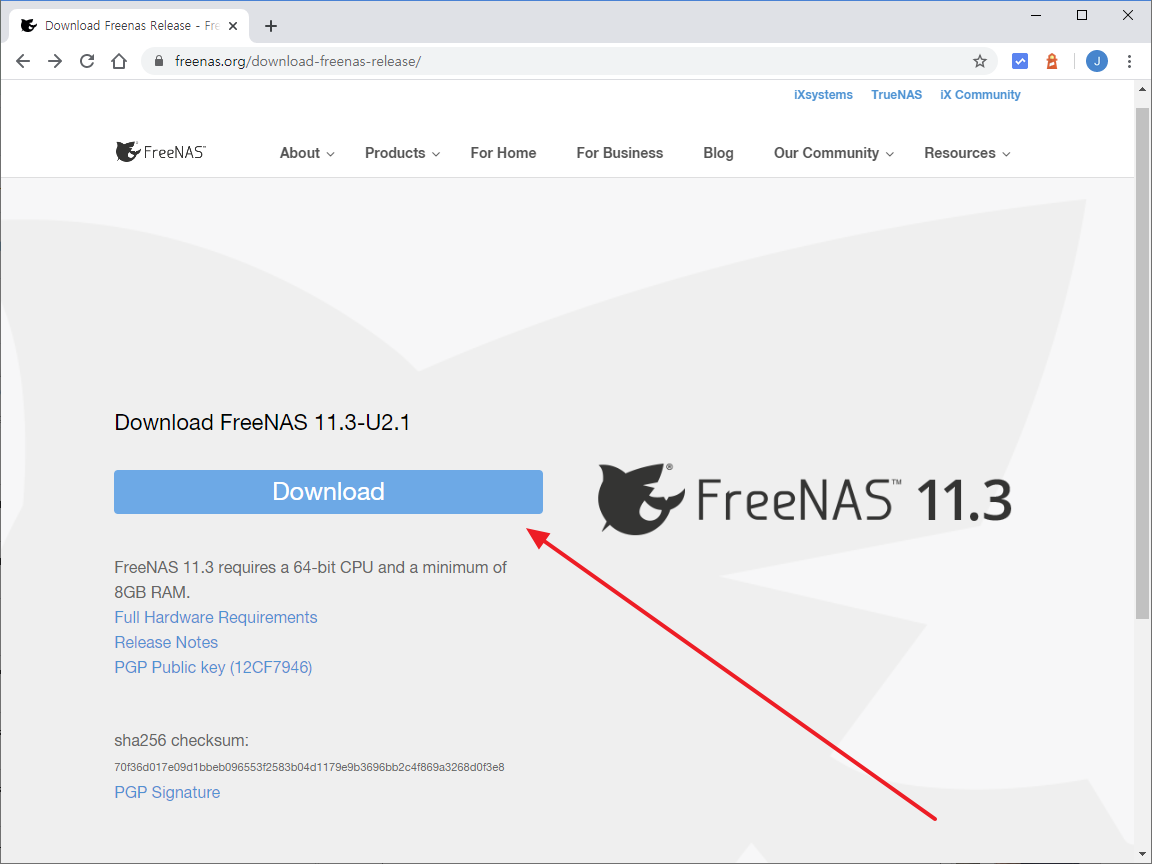Open the For Business page
The image size is (1152, 864).
[619, 153]
